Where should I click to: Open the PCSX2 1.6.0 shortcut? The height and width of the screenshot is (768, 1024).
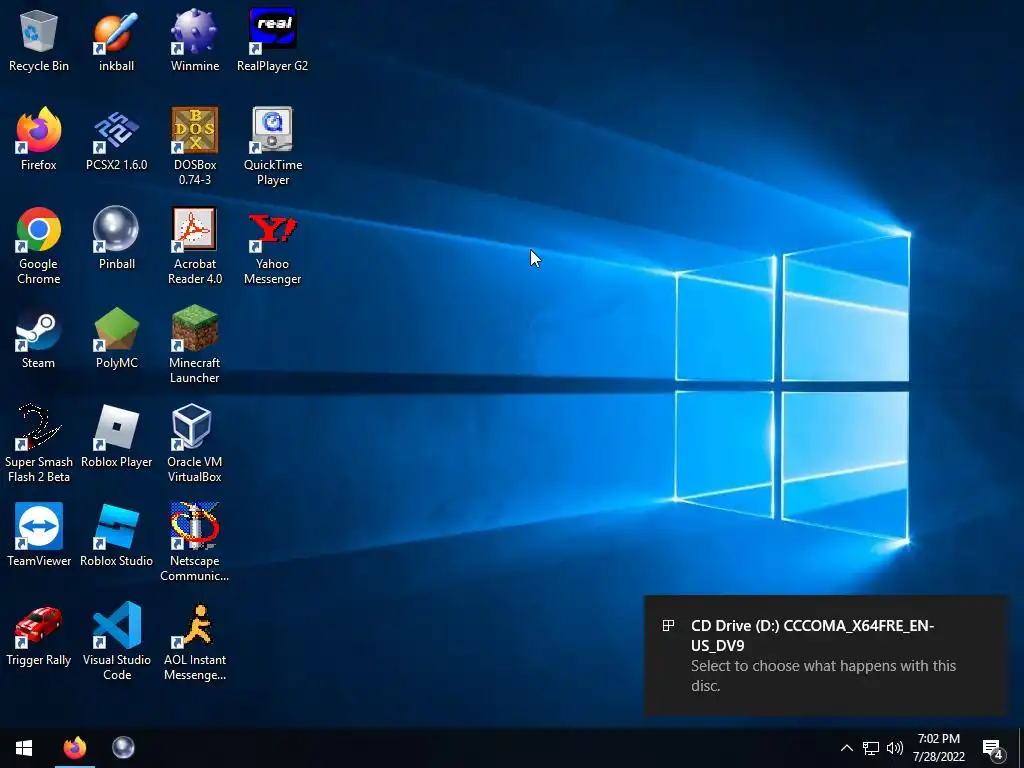(x=116, y=139)
